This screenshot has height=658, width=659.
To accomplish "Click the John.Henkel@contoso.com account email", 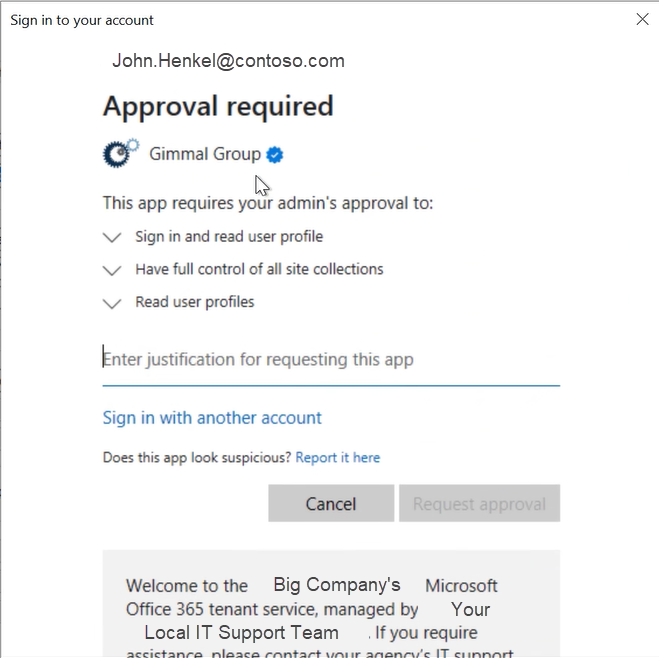I will point(228,61).
